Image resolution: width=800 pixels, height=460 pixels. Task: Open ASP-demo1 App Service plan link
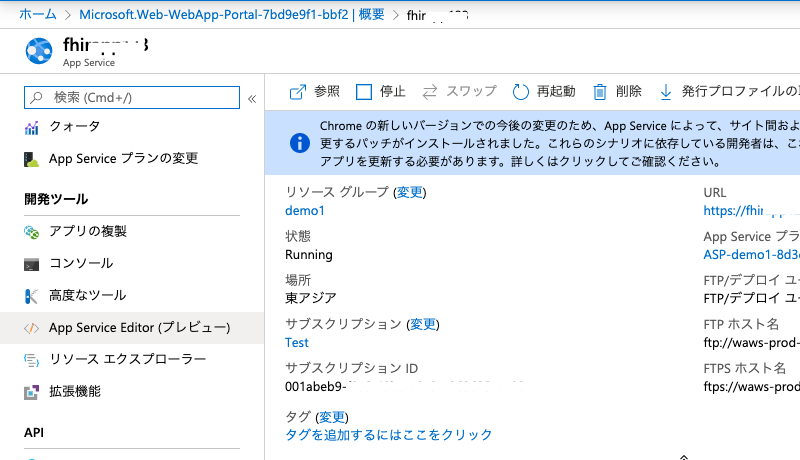click(x=752, y=254)
